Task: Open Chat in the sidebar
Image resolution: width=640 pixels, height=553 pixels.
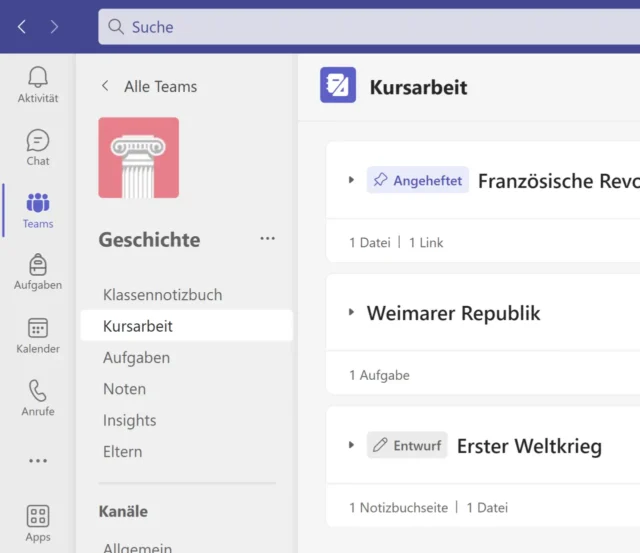Action: [x=38, y=141]
